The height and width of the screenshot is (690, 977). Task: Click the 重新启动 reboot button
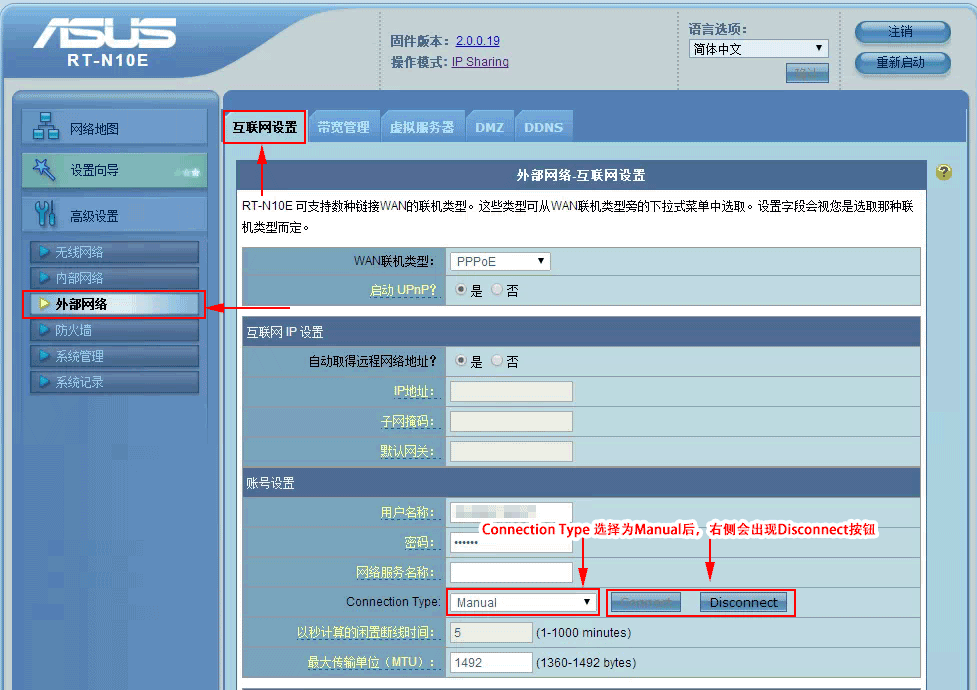pyautogui.click(x=902, y=62)
